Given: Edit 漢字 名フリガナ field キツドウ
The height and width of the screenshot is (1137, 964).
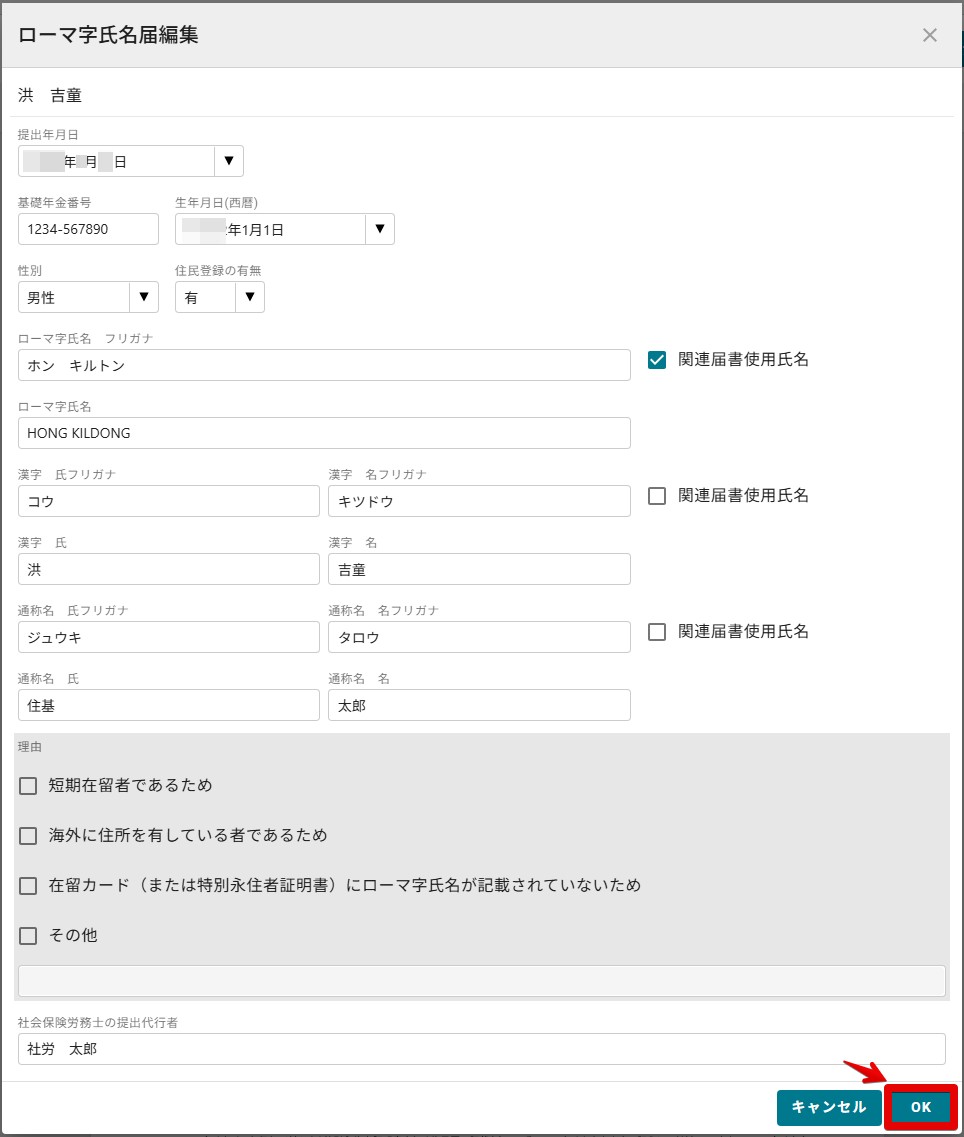Looking at the screenshot, I should click(x=479, y=501).
